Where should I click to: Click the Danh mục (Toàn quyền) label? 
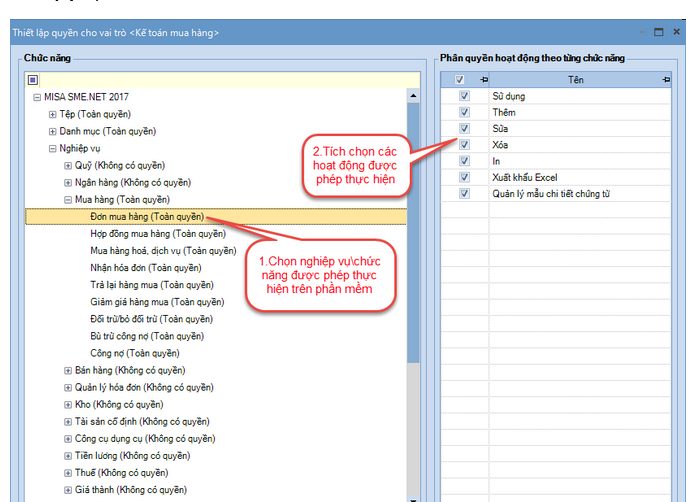107,132
